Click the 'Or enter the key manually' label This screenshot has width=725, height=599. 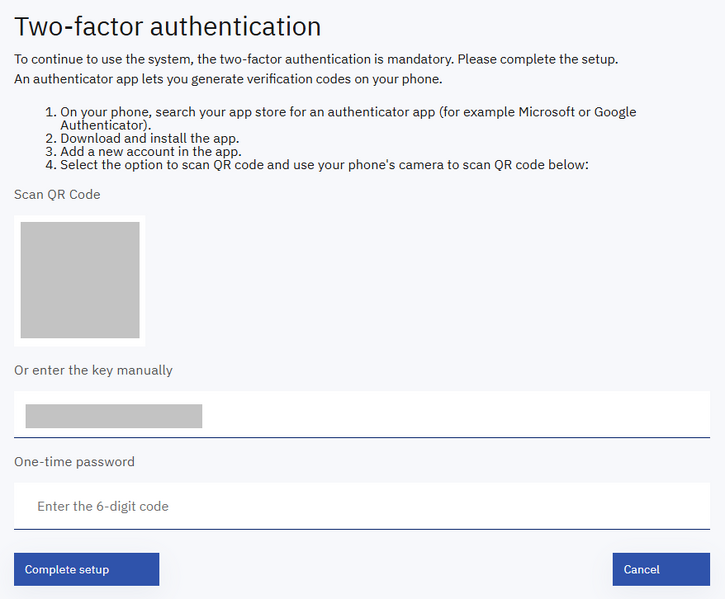[93, 370]
